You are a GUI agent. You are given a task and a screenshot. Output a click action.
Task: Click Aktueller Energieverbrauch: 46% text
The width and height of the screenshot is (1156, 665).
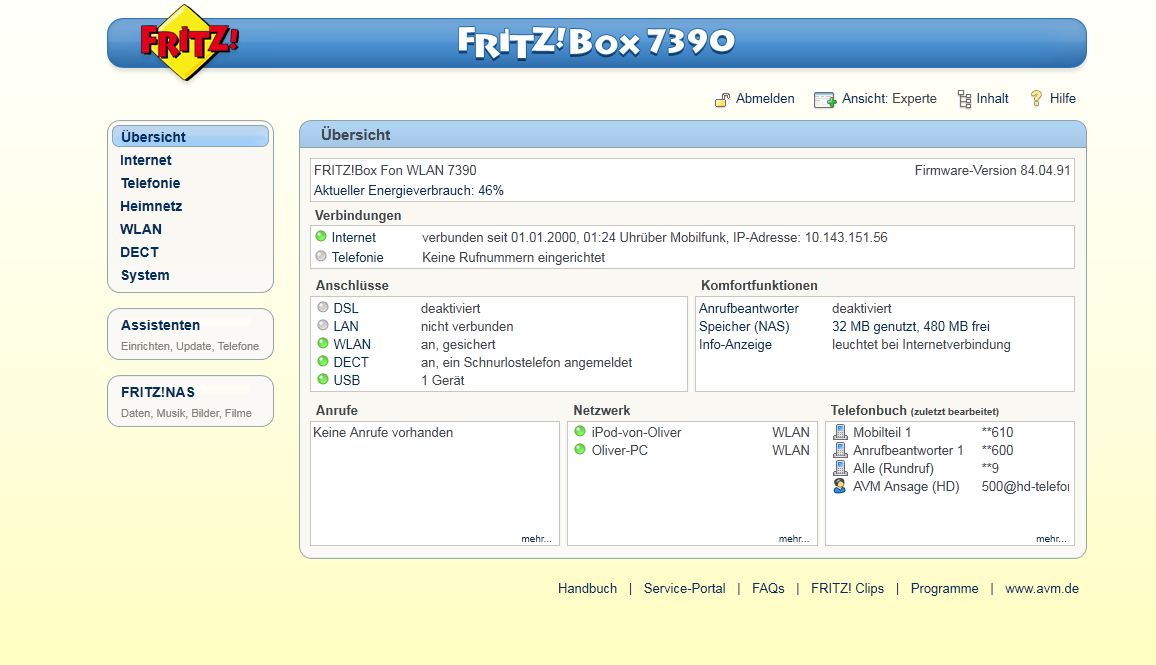coord(408,190)
